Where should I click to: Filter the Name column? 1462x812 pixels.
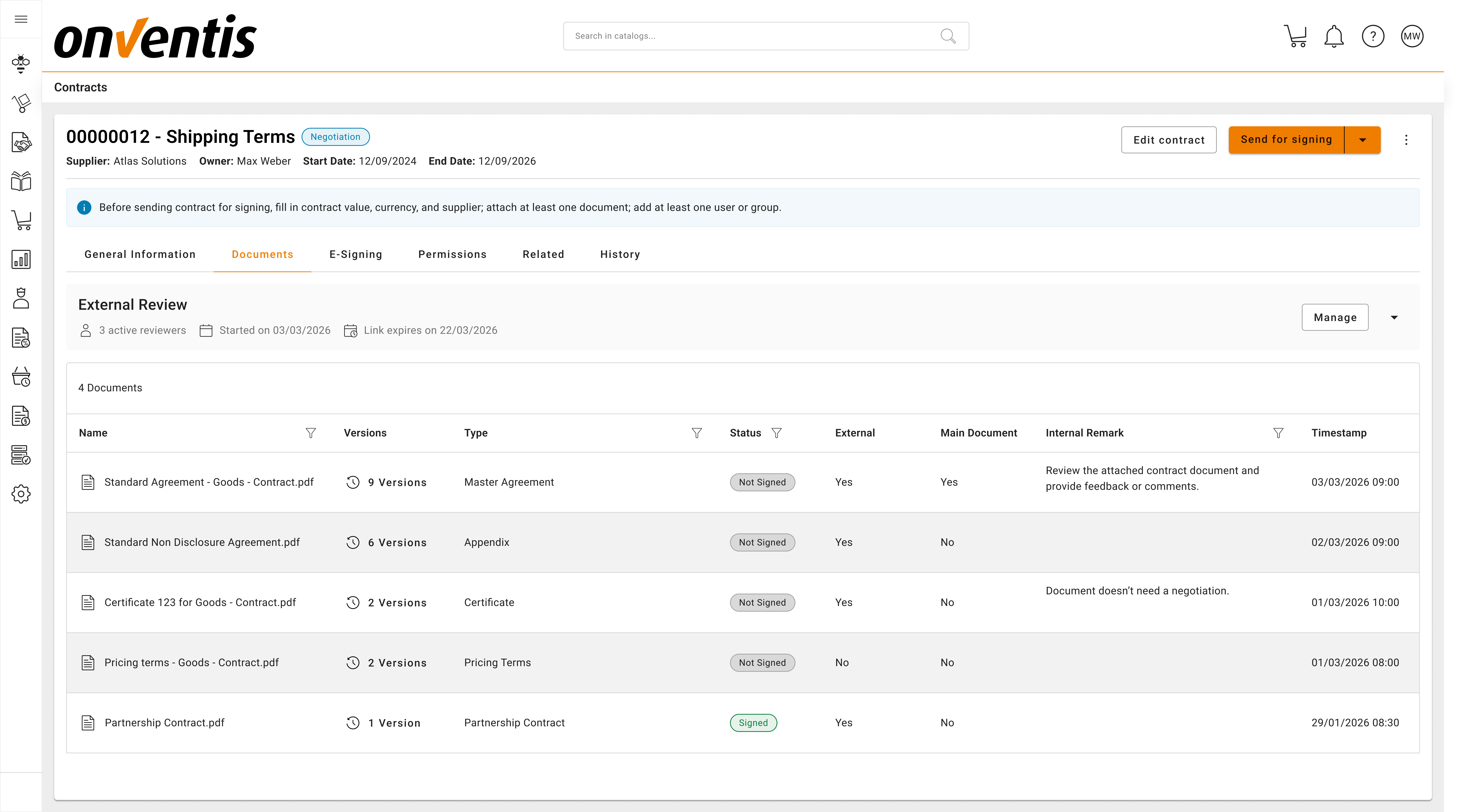click(311, 433)
